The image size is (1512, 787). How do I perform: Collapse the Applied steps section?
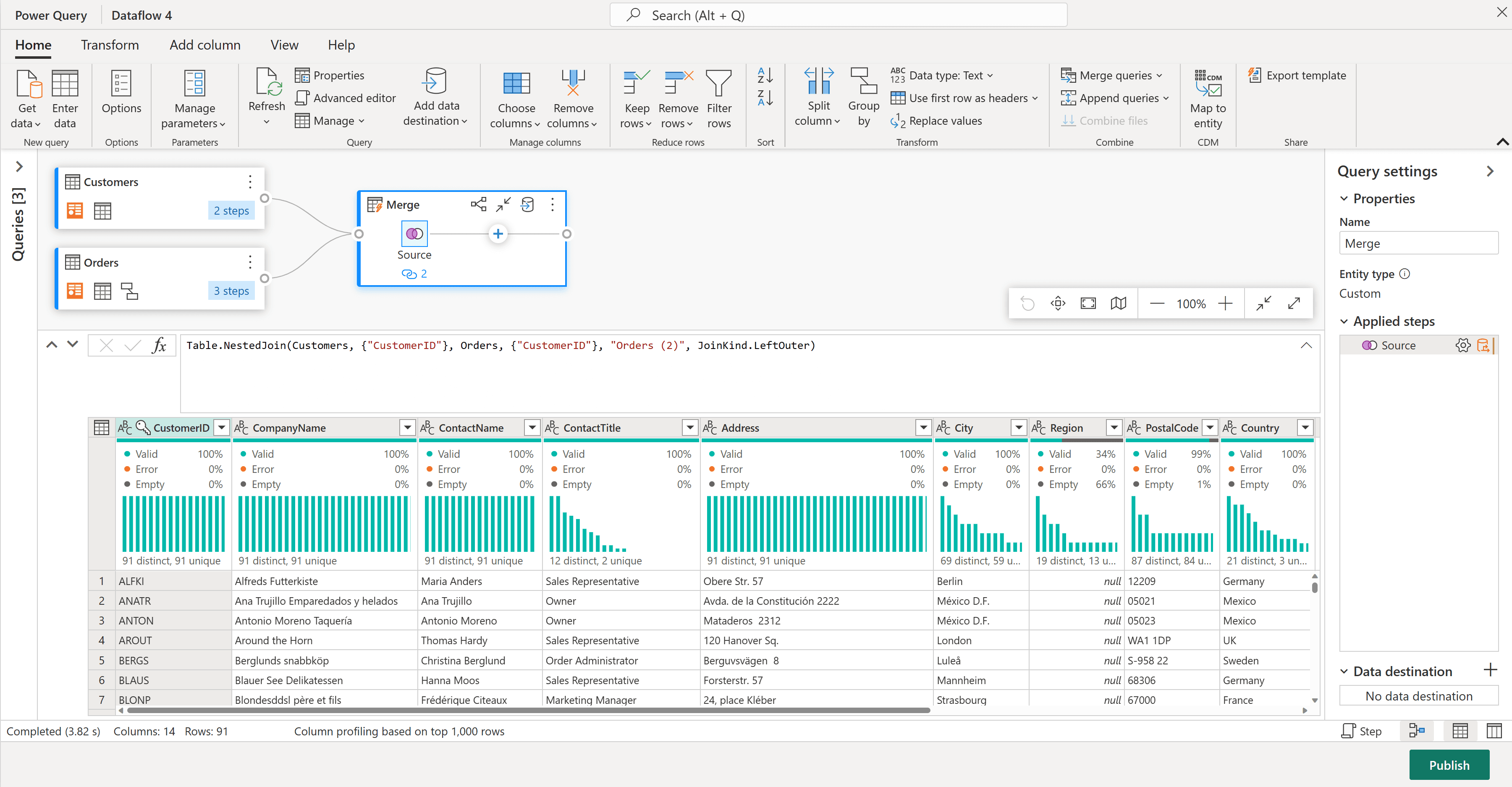[1344, 321]
